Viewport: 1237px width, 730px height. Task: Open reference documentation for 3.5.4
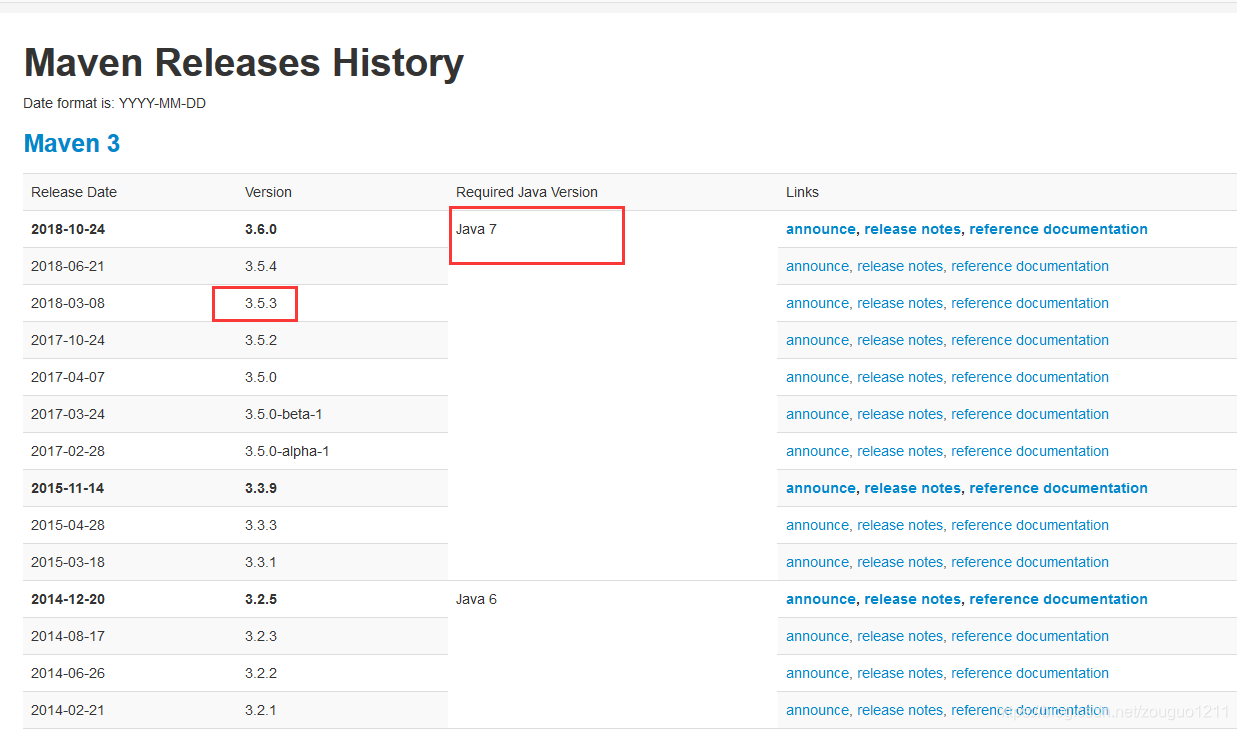click(x=1030, y=266)
